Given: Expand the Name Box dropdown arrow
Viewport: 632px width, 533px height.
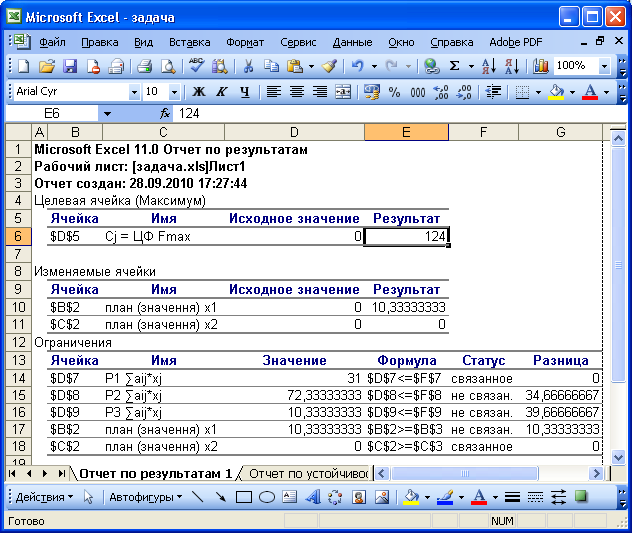Looking at the screenshot, I should tap(107, 114).
